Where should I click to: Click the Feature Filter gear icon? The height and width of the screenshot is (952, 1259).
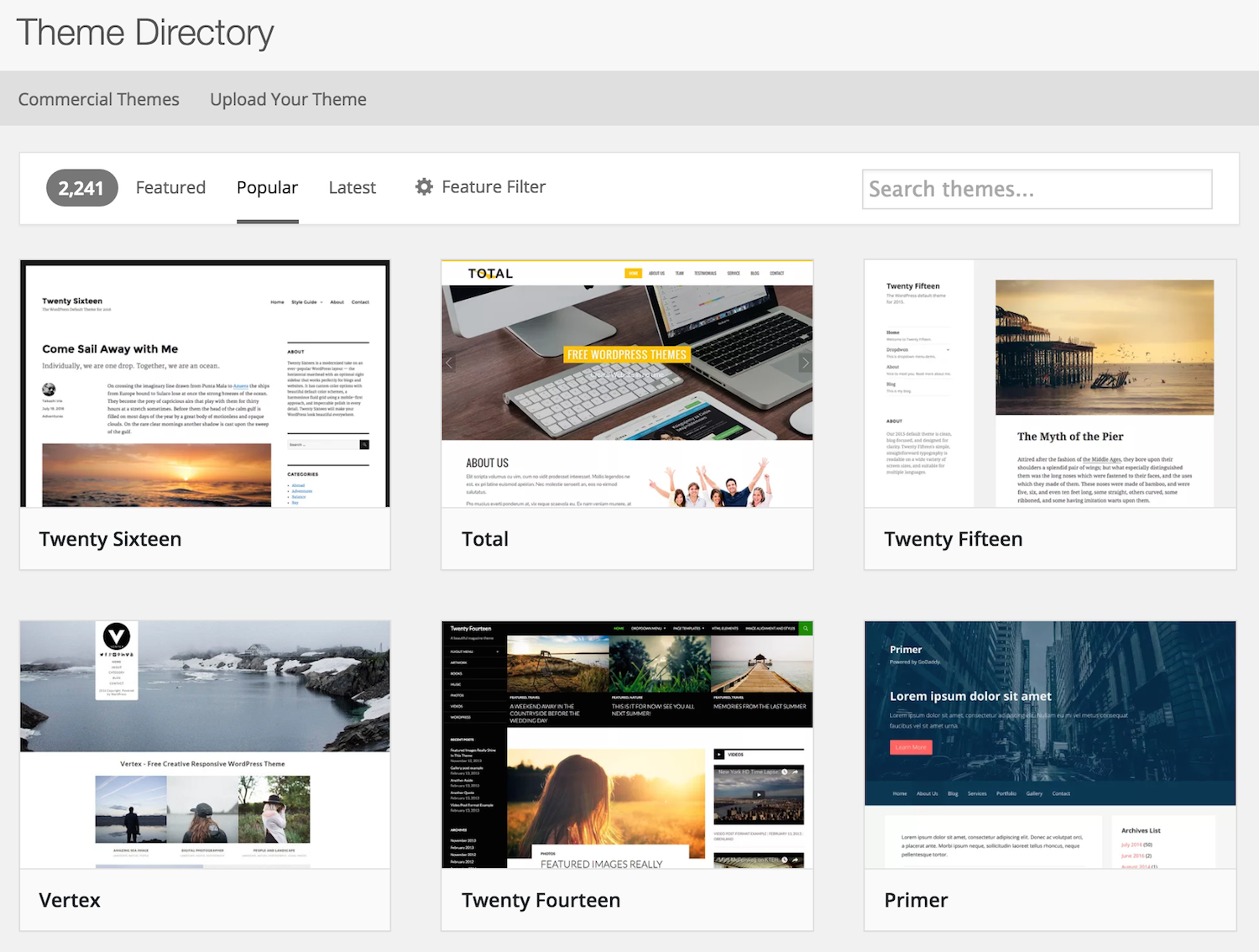(424, 187)
